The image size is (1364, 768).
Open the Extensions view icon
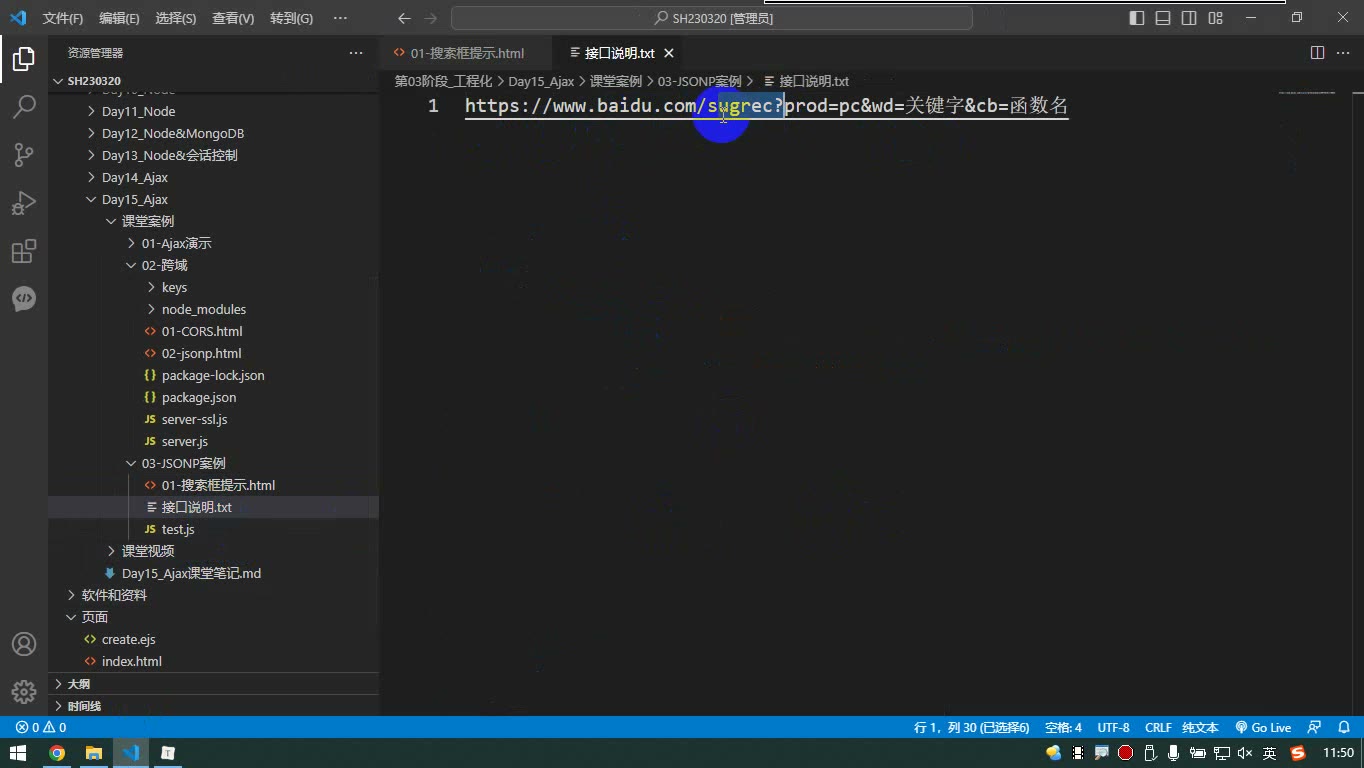click(x=24, y=250)
